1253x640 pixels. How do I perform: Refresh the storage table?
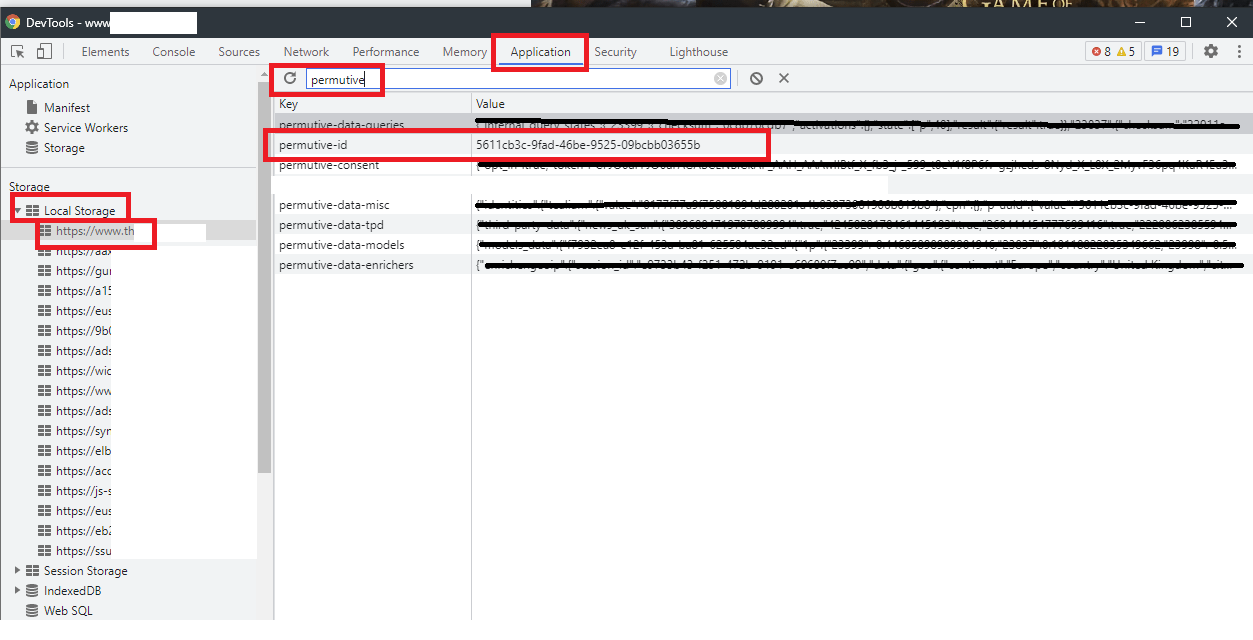point(290,78)
